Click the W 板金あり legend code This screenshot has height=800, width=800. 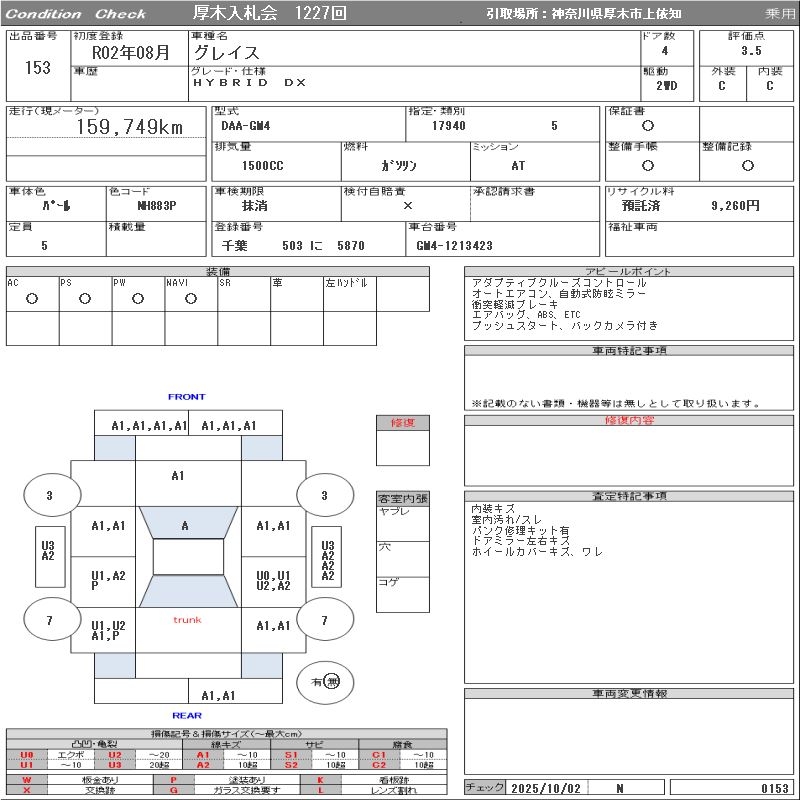coord(26,779)
